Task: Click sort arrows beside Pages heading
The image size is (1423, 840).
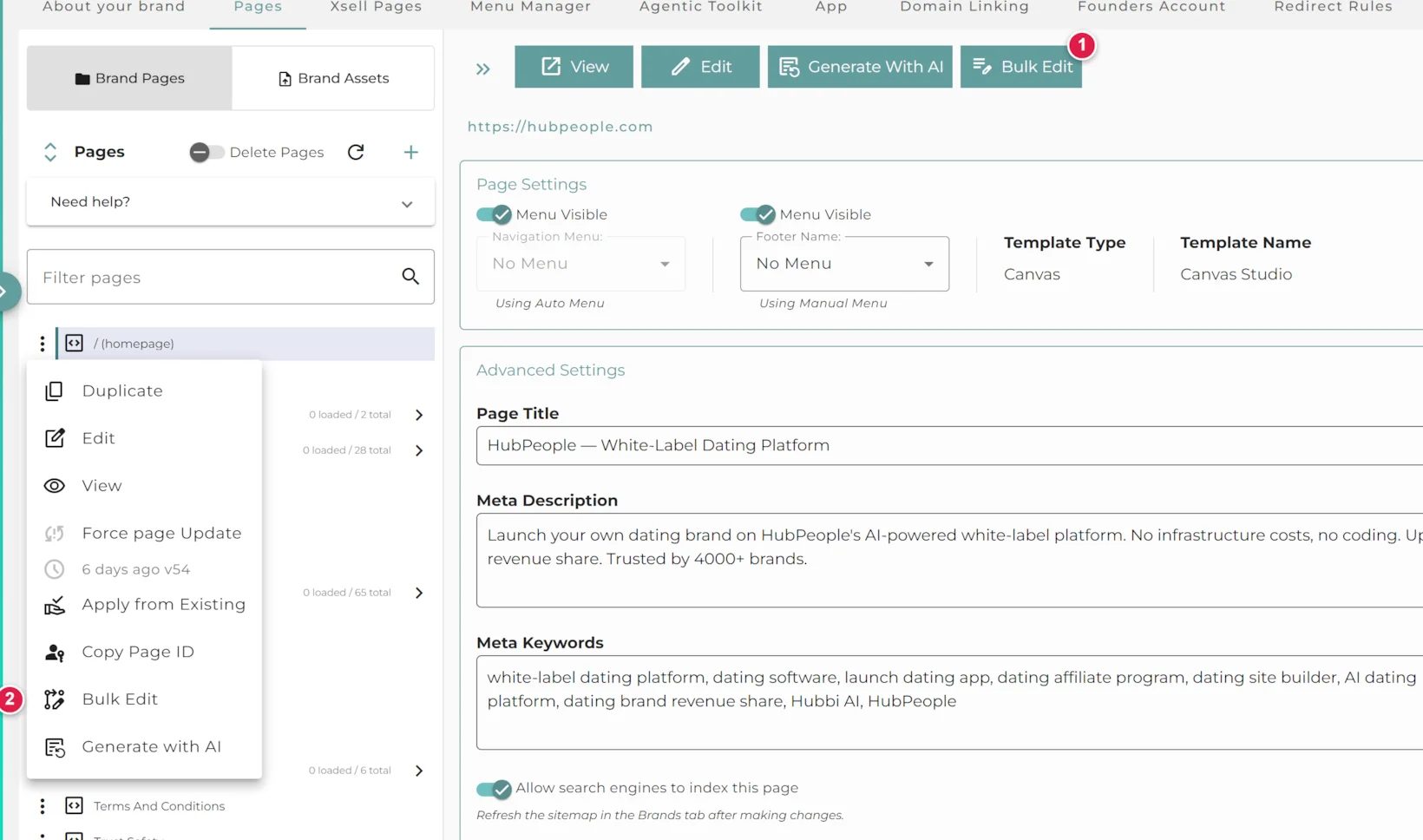Action: [50, 152]
